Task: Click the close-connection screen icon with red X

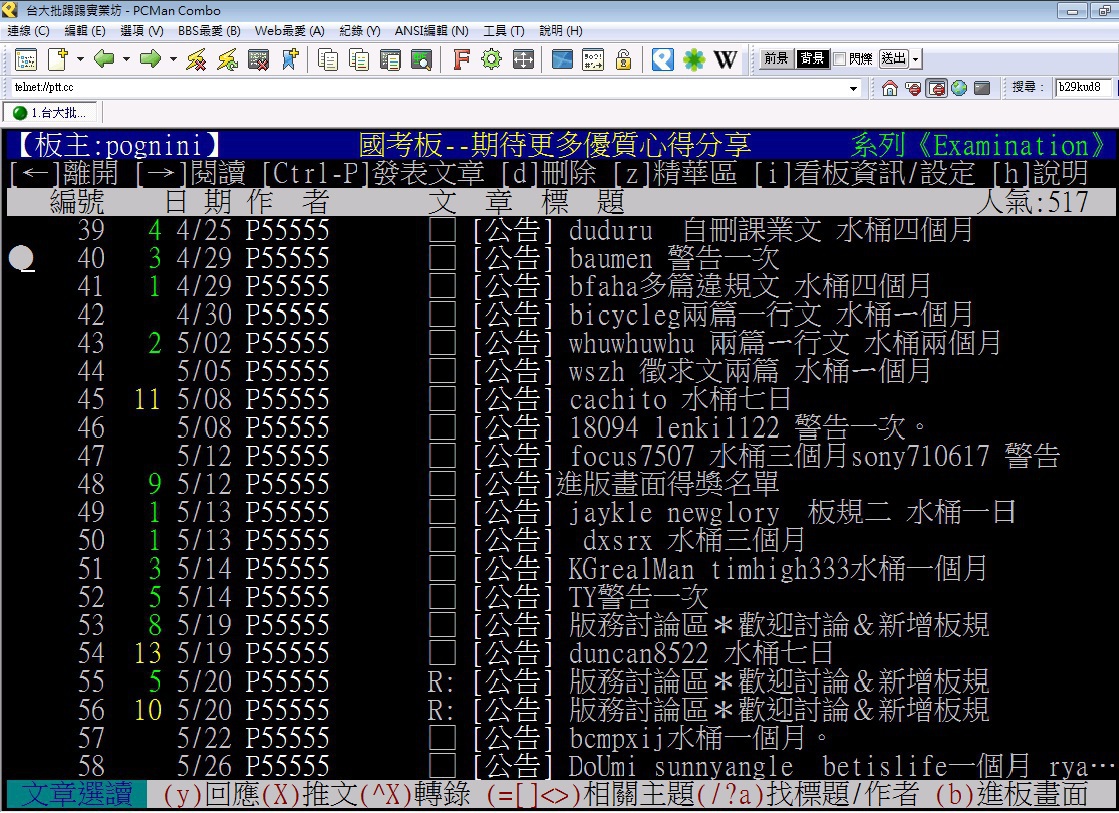Action: 258,60
